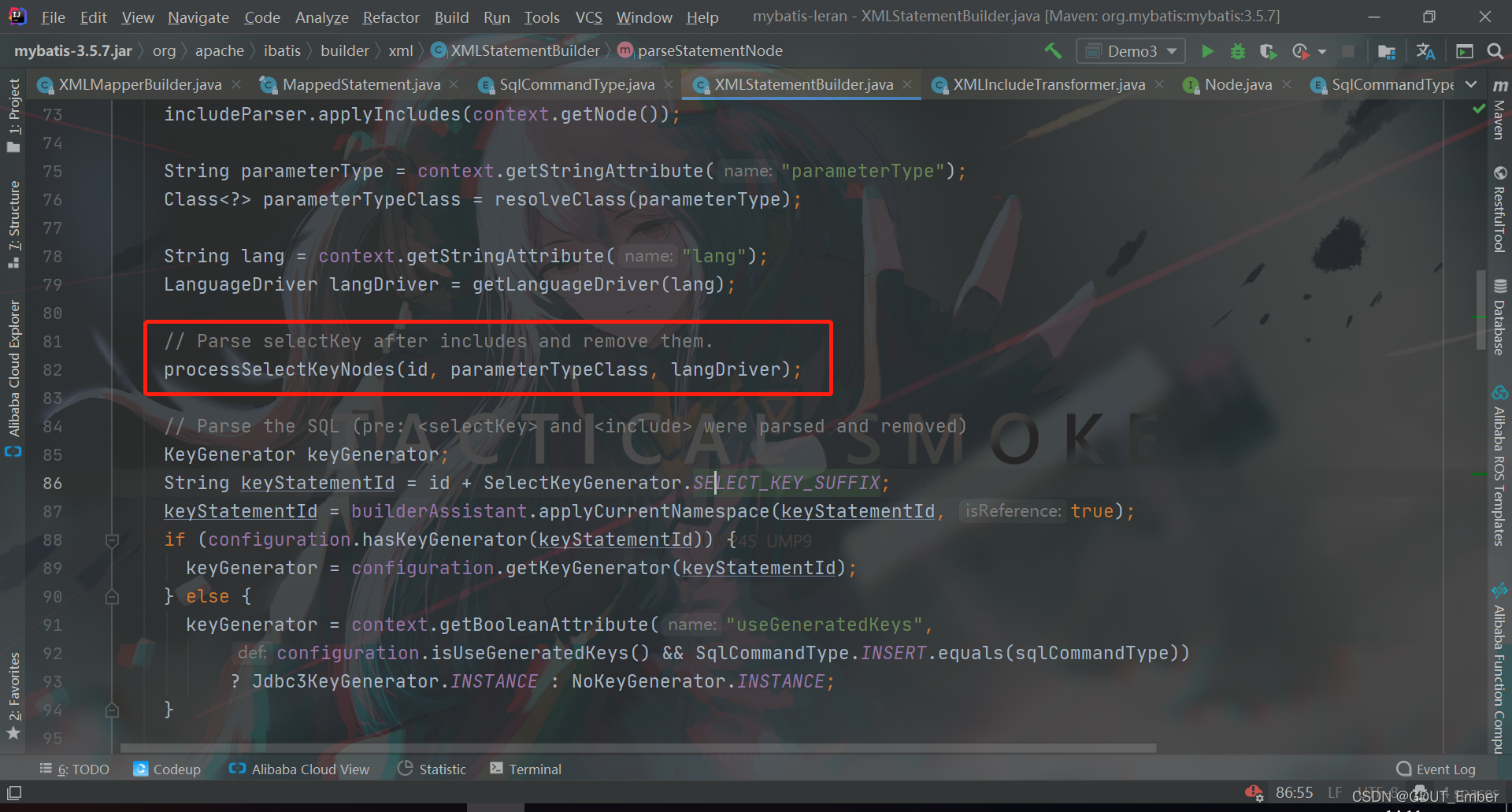Click the 86:55 caret position indicator
The height and width of the screenshot is (812, 1512).
tap(1295, 792)
